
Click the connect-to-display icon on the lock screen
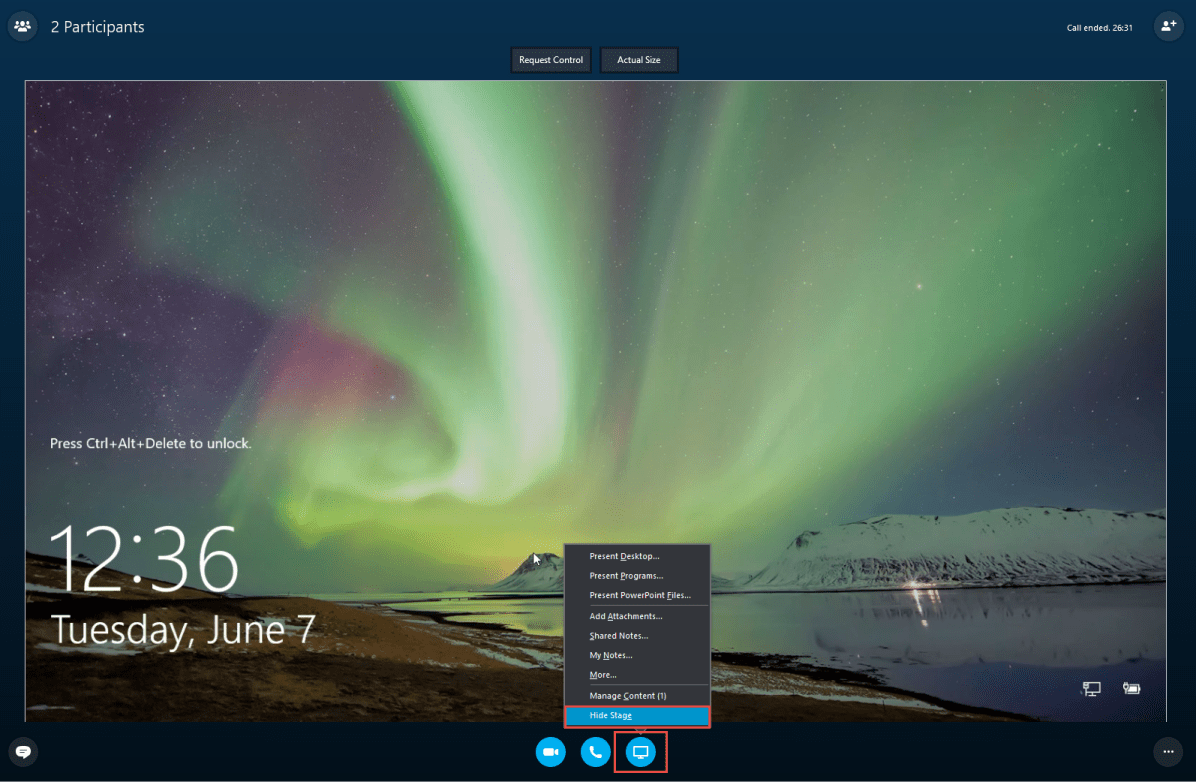(1091, 688)
